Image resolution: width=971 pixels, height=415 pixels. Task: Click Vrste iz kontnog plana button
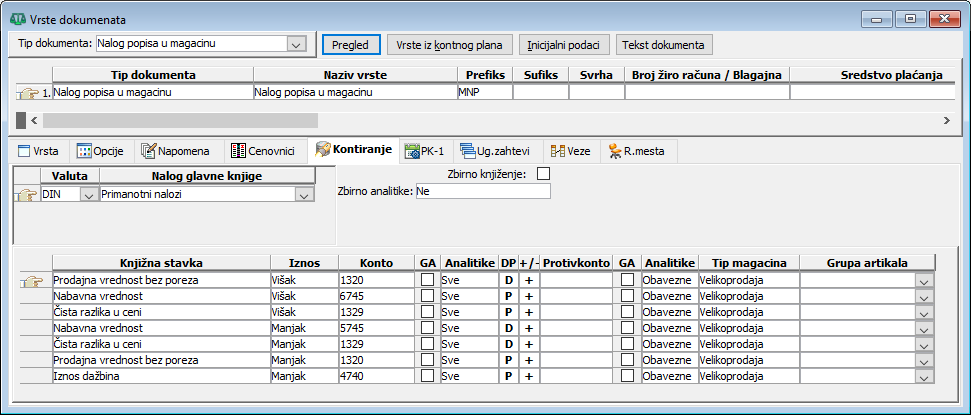point(450,45)
